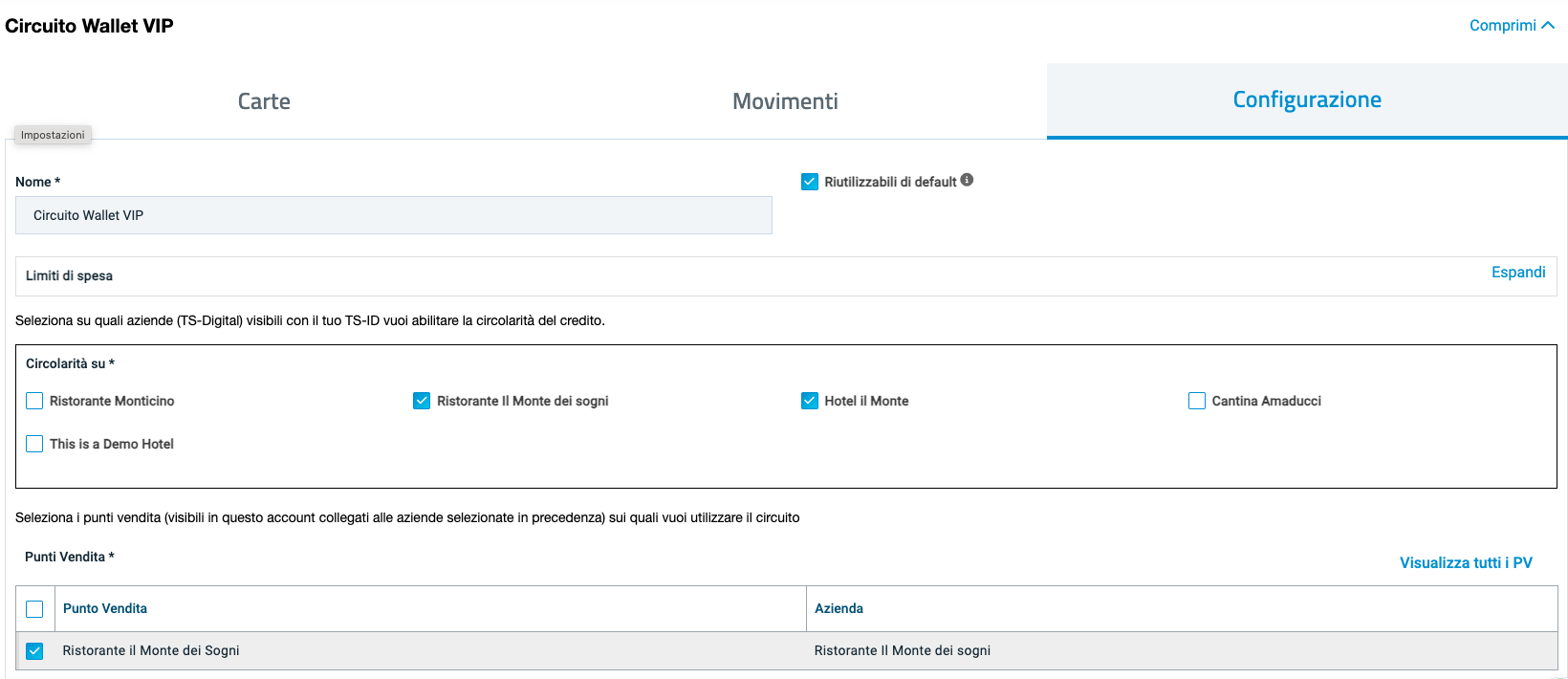Image resolution: width=1568 pixels, height=679 pixels.
Task: Deselect Ristorante il Monte dei Sogni row checkbox
Action: click(x=34, y=651)
